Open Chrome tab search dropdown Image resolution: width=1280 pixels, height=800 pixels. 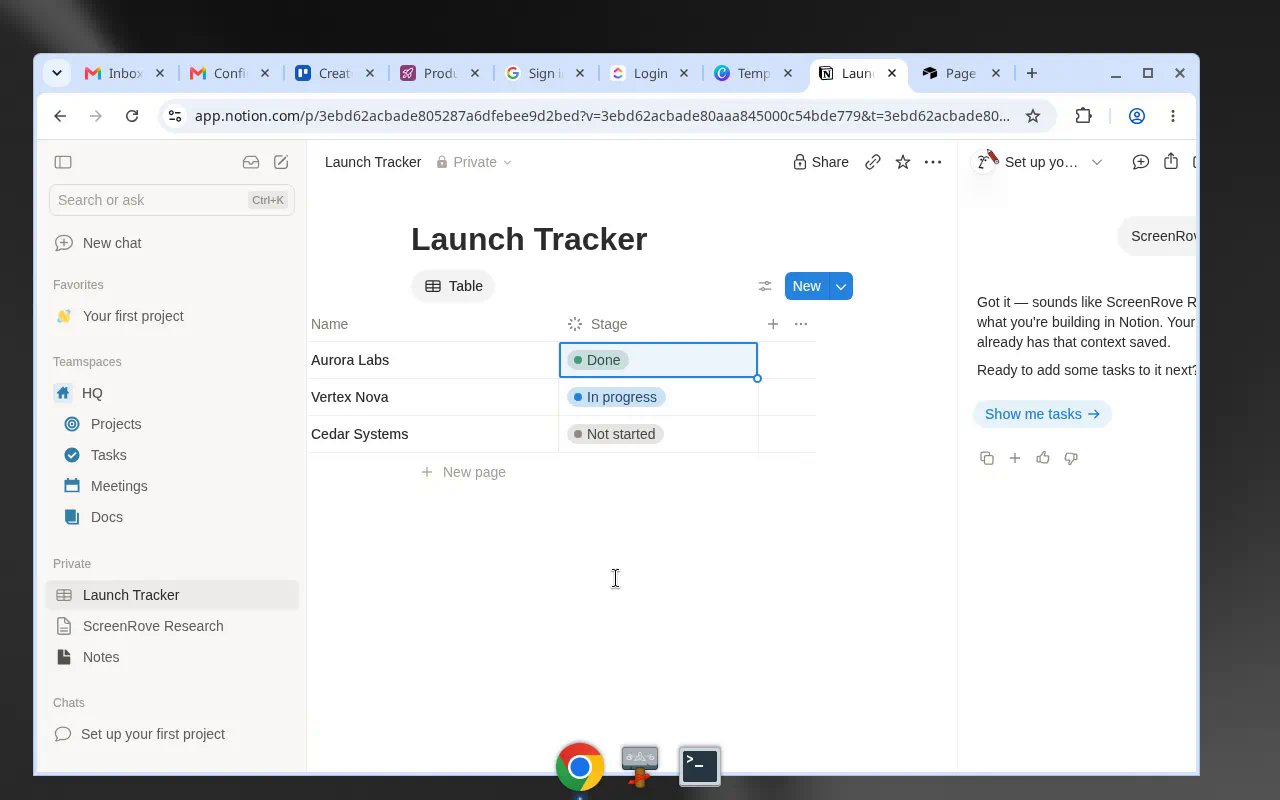click(57, 73)
